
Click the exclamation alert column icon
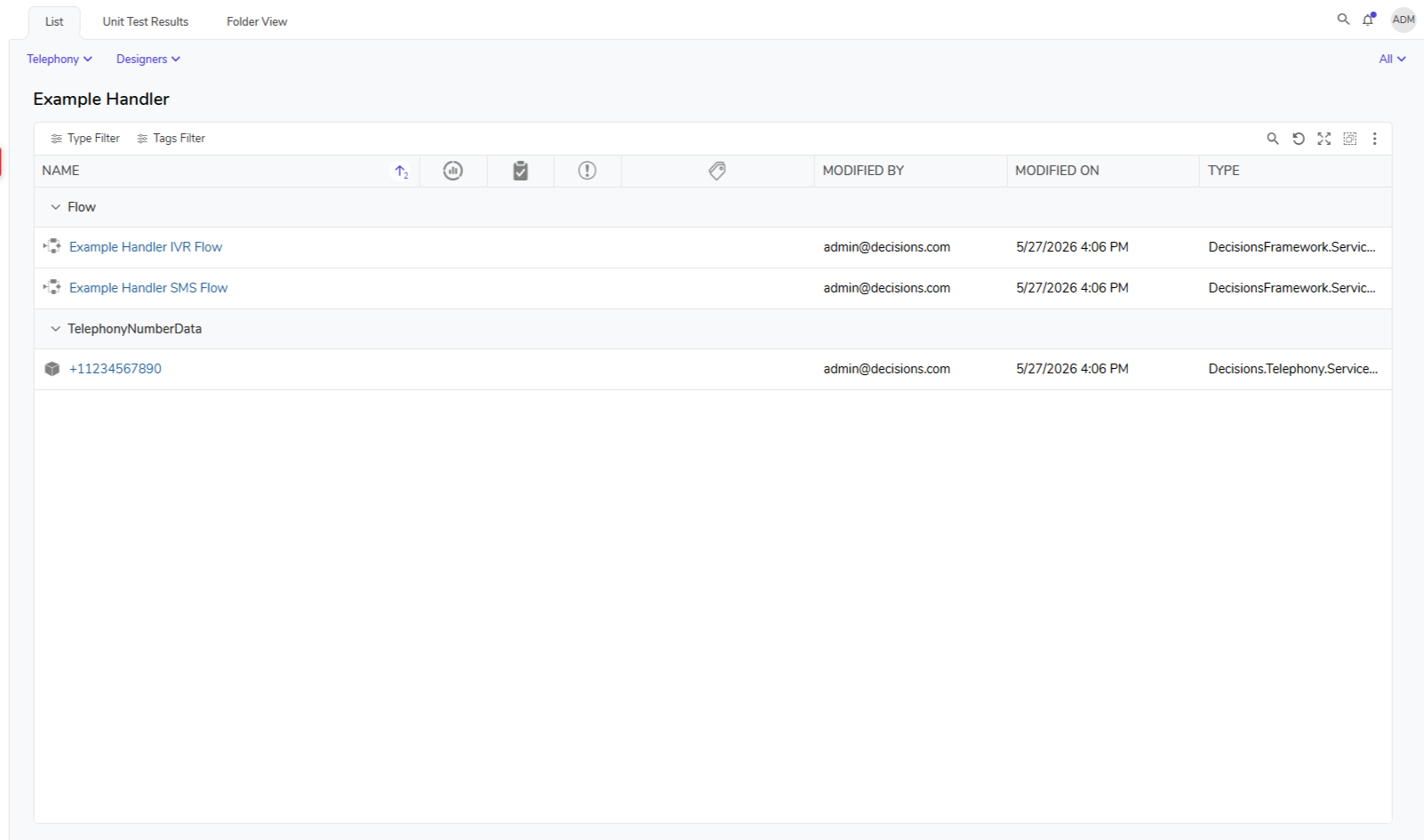point(588,171)
